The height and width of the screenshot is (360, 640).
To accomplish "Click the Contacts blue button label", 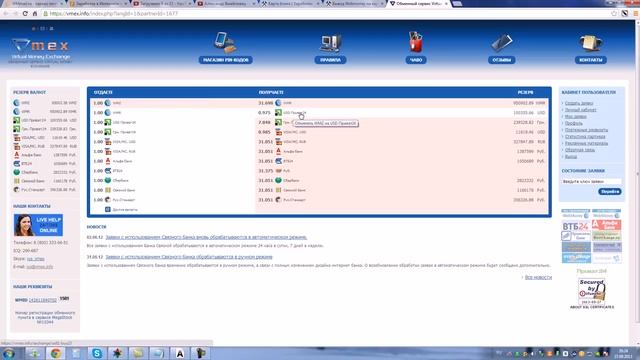I will pos(591,60).
